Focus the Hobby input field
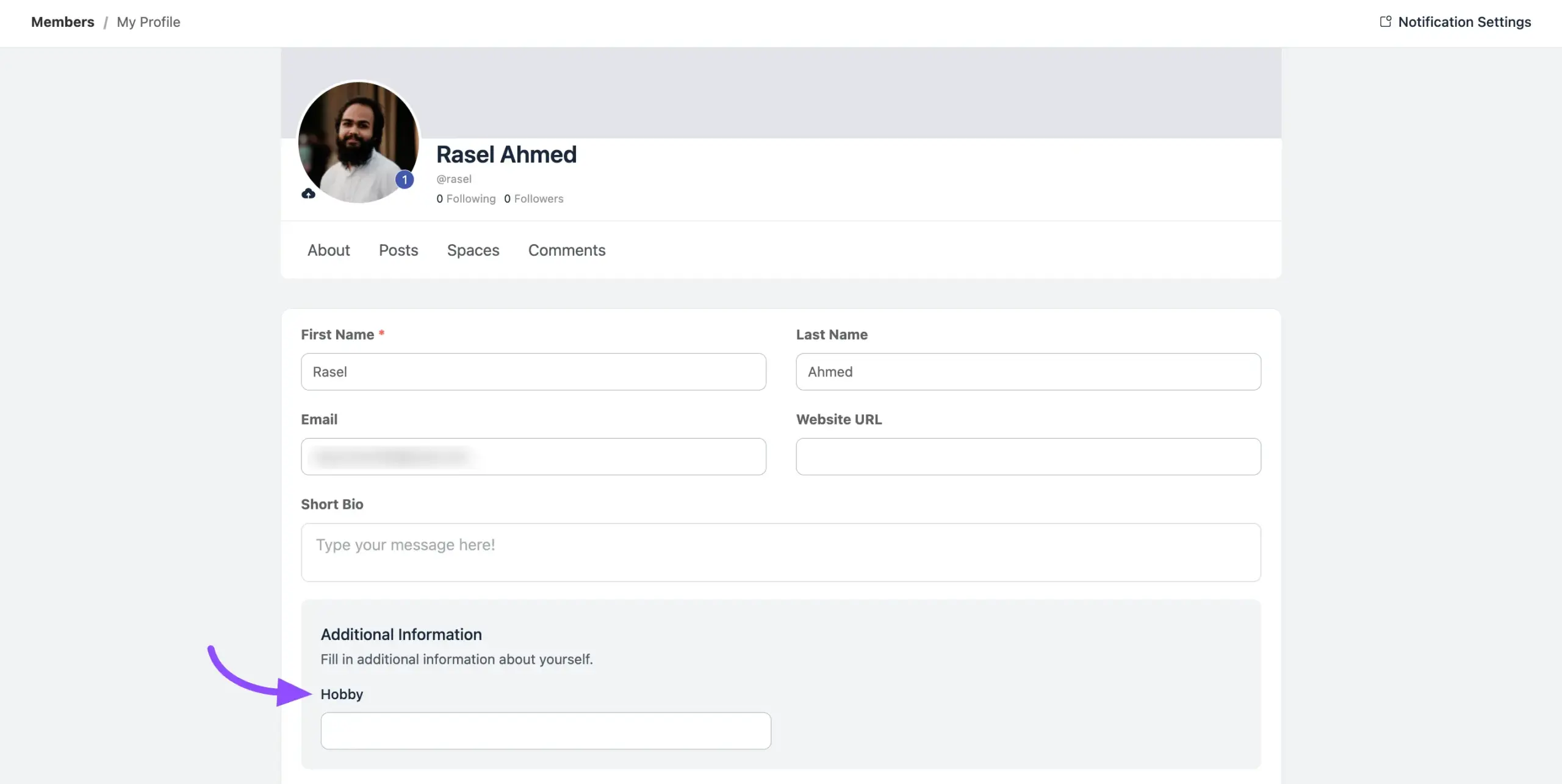 point(545,731)
